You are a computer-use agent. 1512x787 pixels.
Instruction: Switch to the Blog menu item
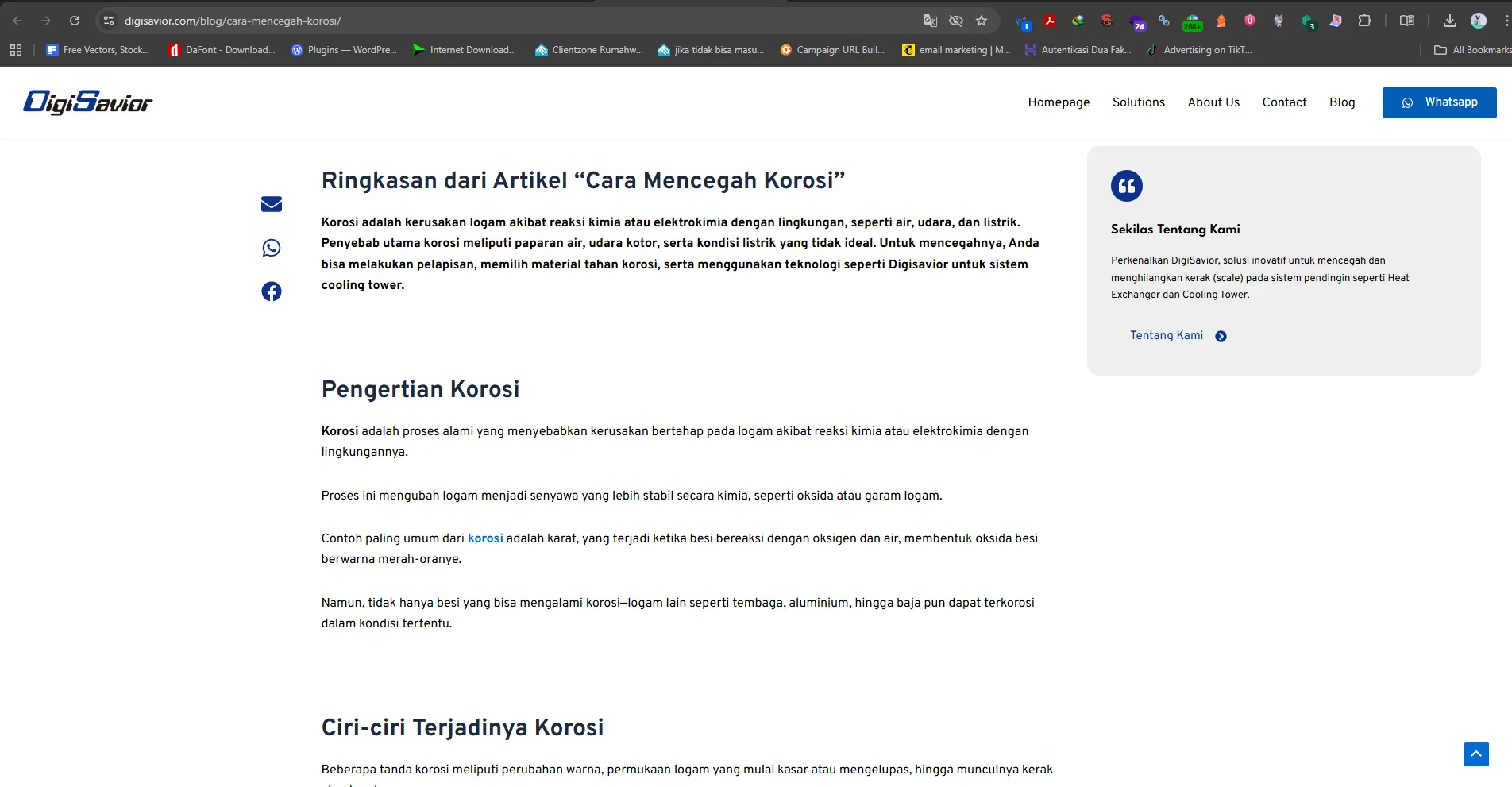tap(1342, 102)
